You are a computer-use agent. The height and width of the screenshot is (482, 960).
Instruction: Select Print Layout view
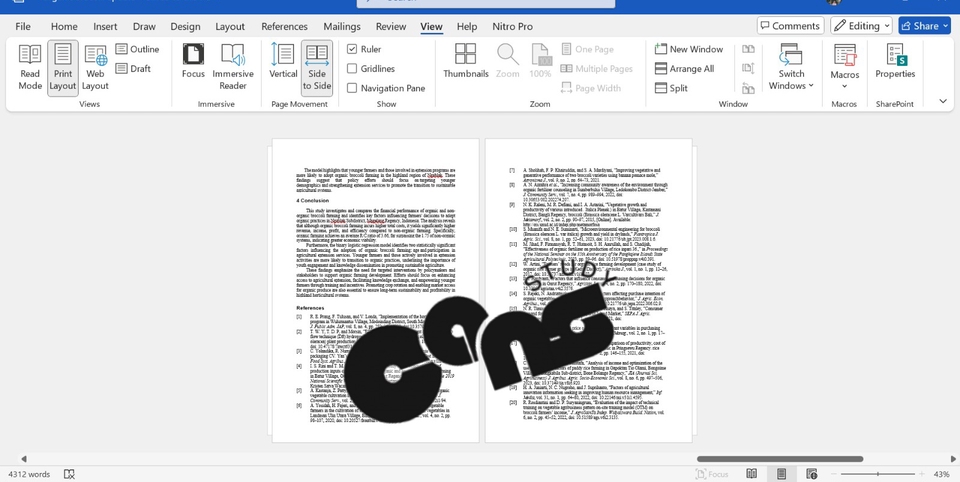(62, 67)
